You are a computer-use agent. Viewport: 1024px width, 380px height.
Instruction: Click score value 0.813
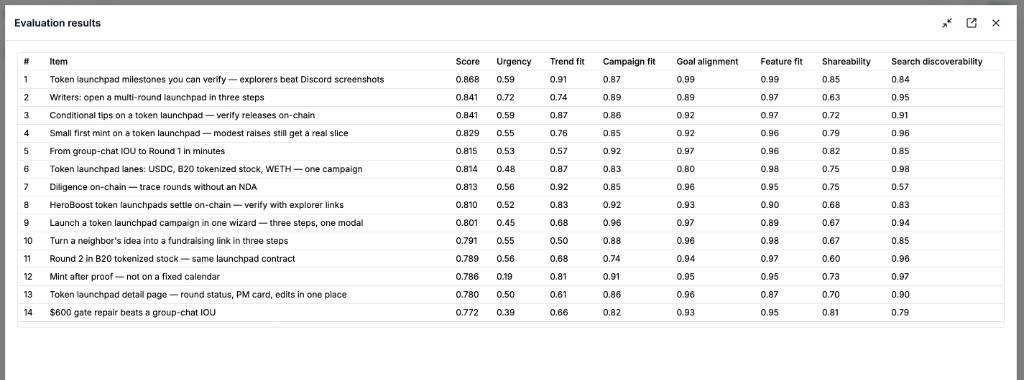click(x=468, y=187)
